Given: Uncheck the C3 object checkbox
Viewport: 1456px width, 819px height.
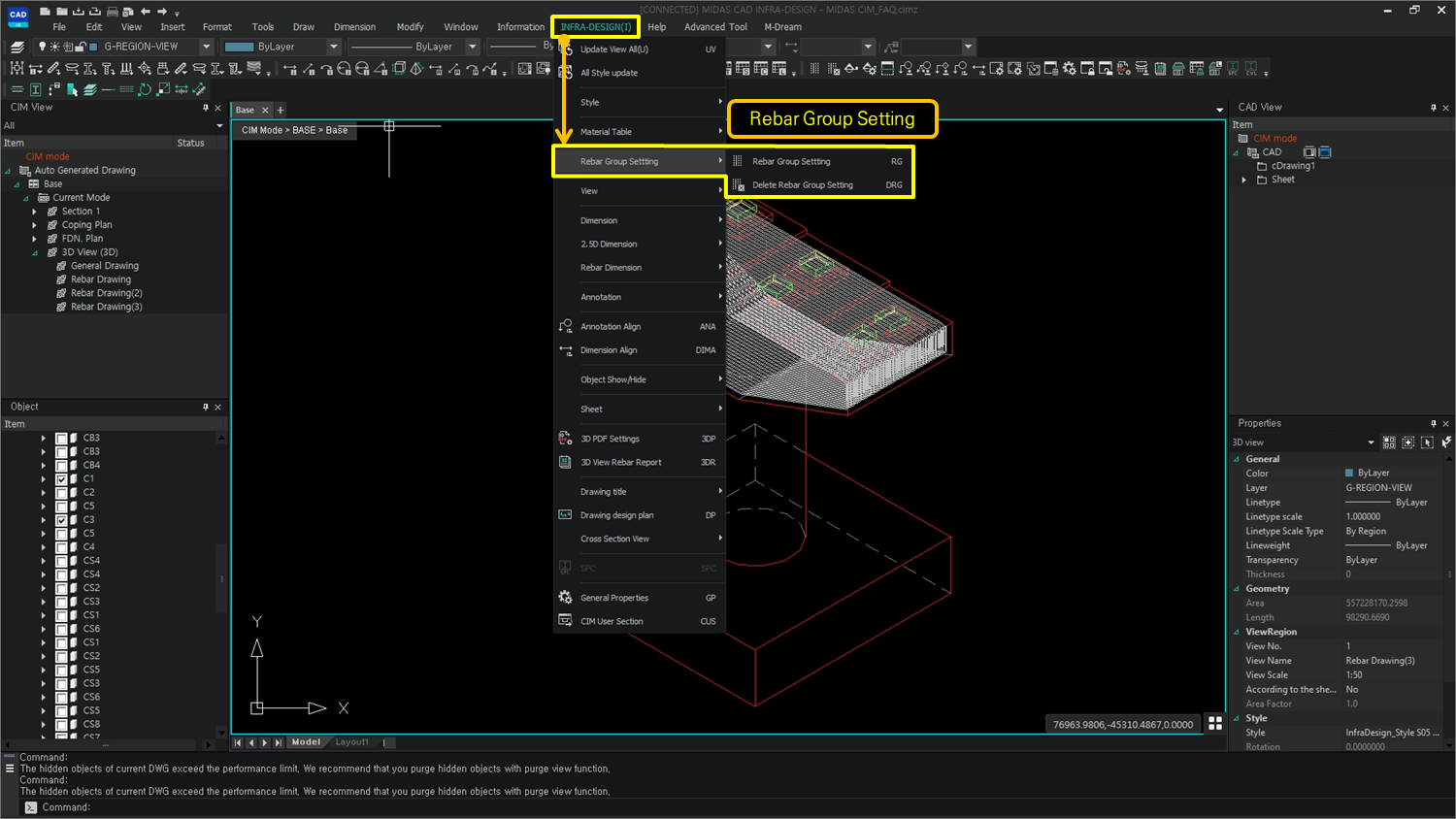Looking at the screenshot, I should [61, 519].
